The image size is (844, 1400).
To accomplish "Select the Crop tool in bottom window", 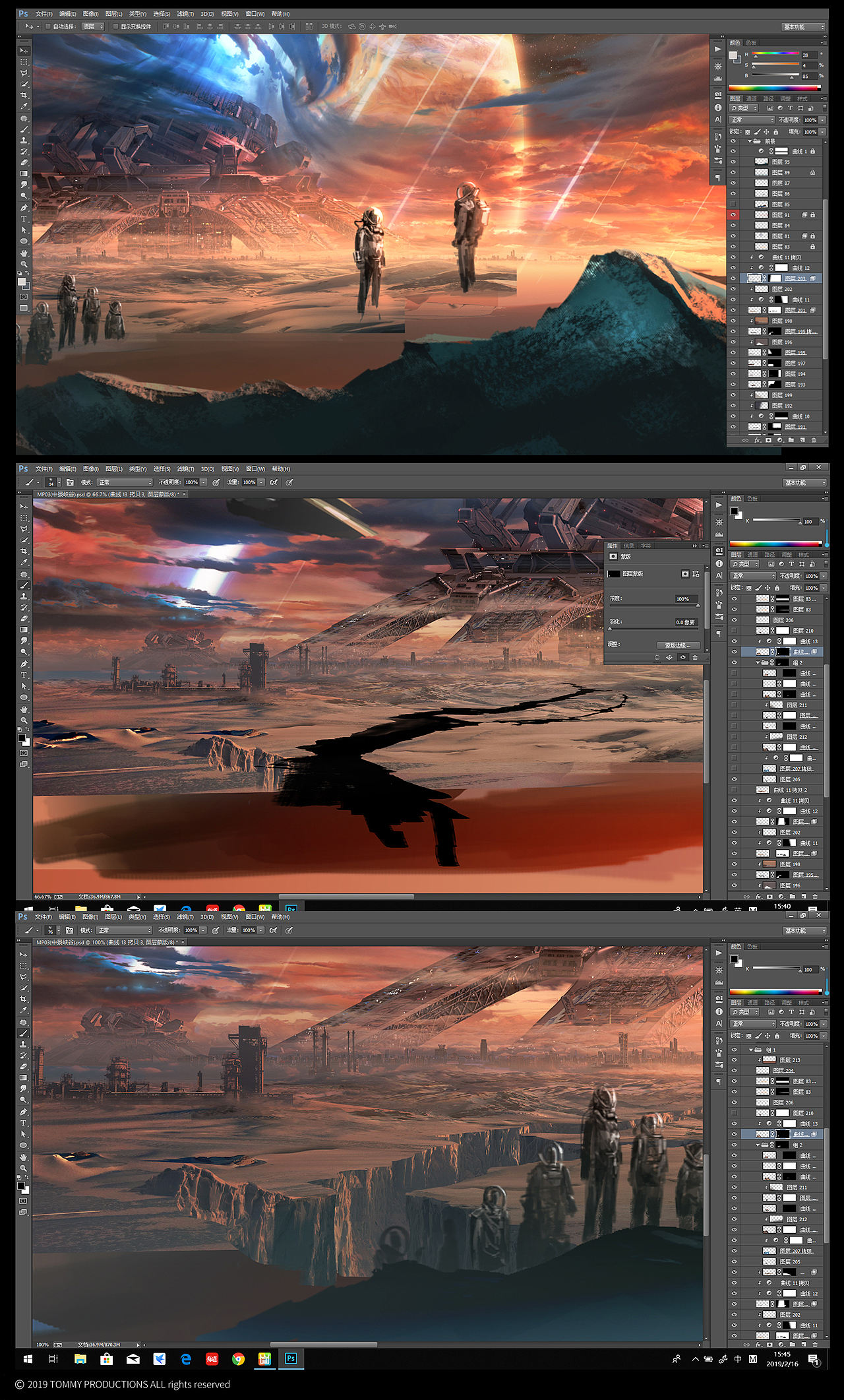I will [x=24, y=1000].
